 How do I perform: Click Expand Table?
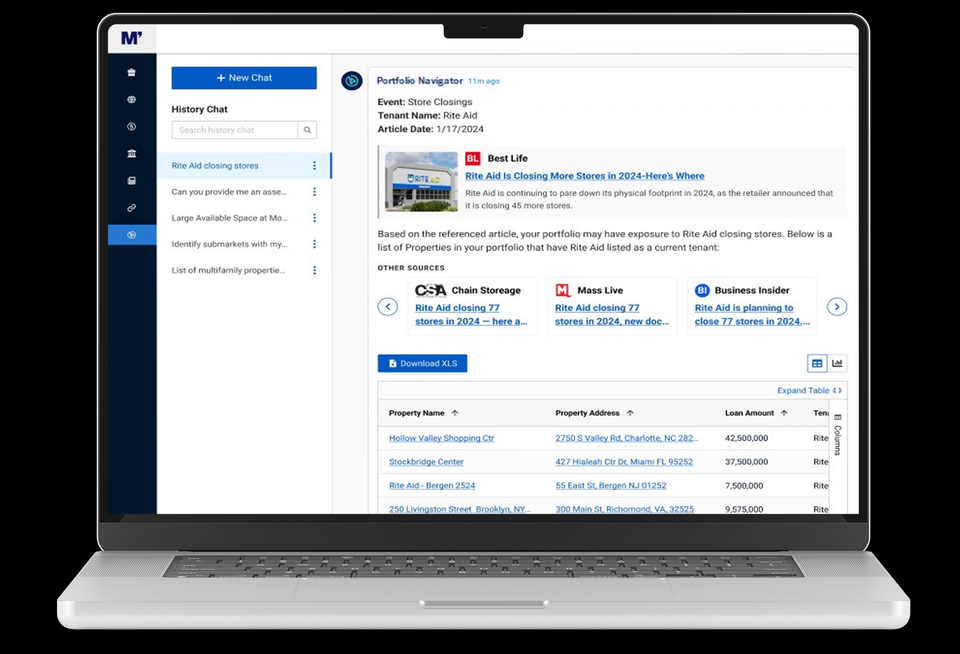coord(809,390)
